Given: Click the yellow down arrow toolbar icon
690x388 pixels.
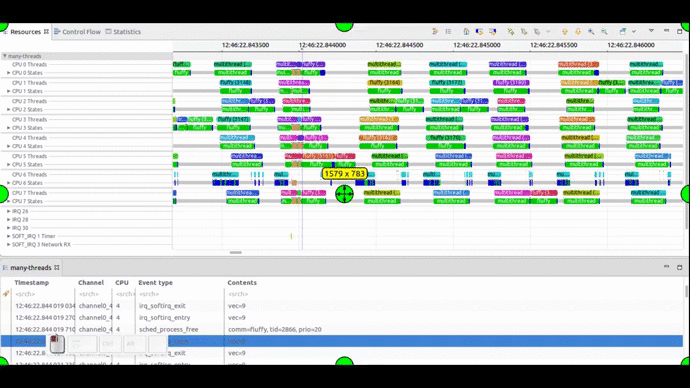Looking at the screenshot, I should pos(578,31).
